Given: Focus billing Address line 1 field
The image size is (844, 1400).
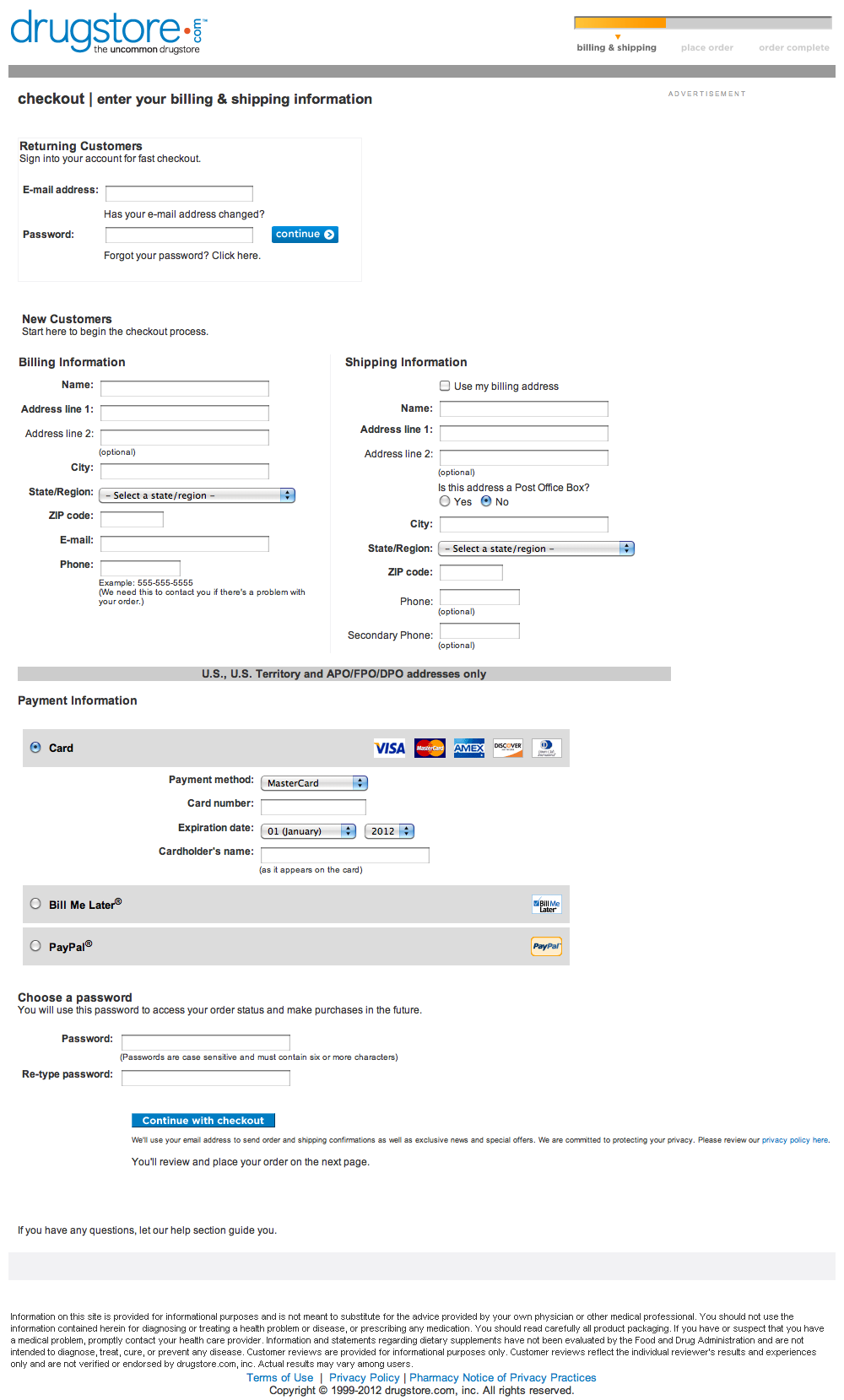Looking at the screenshot, I should click(x=185, y=413).
